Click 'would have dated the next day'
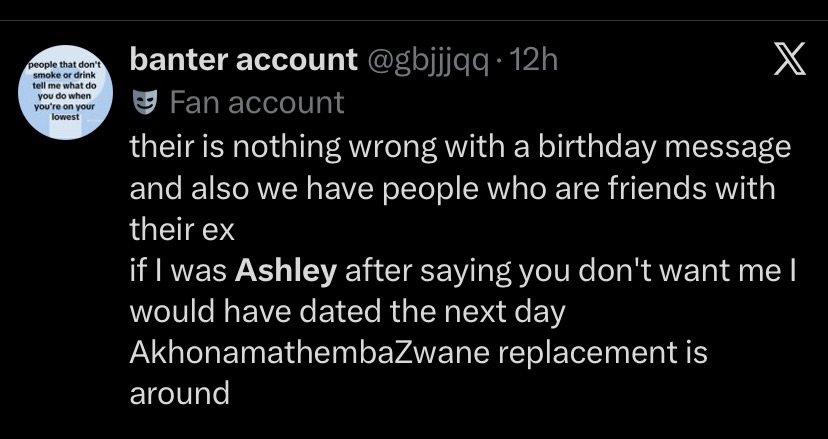This screenshot has height=439, width=828. click(x=348, y=311)
